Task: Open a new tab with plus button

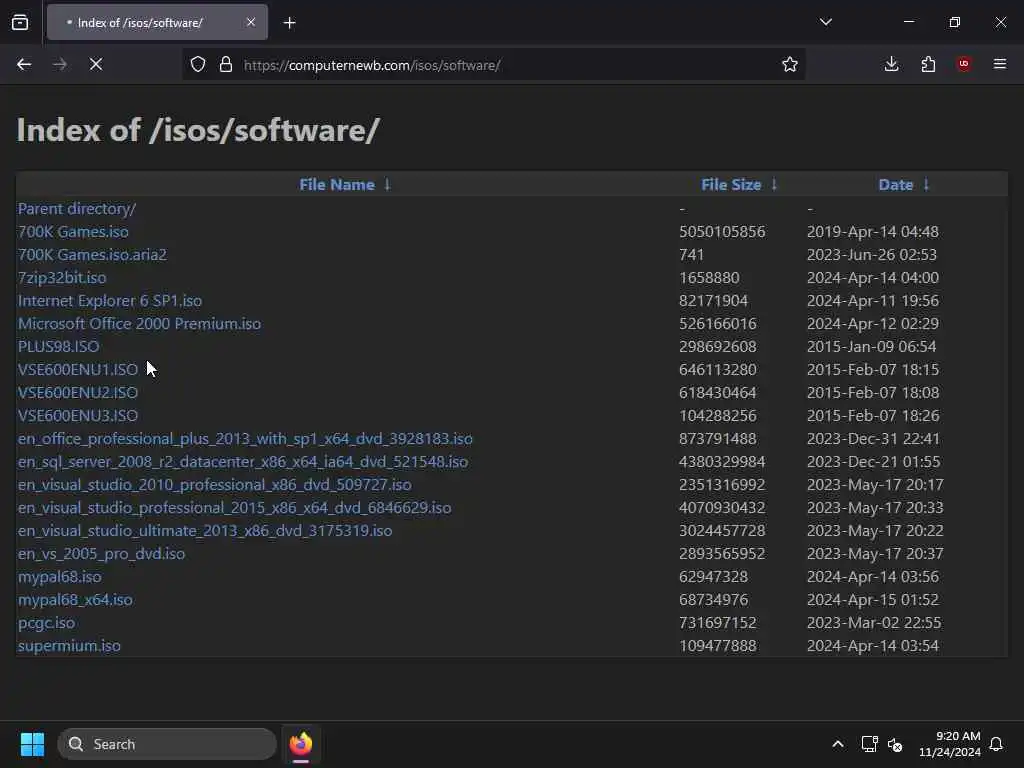Action: tap(289, 23)
